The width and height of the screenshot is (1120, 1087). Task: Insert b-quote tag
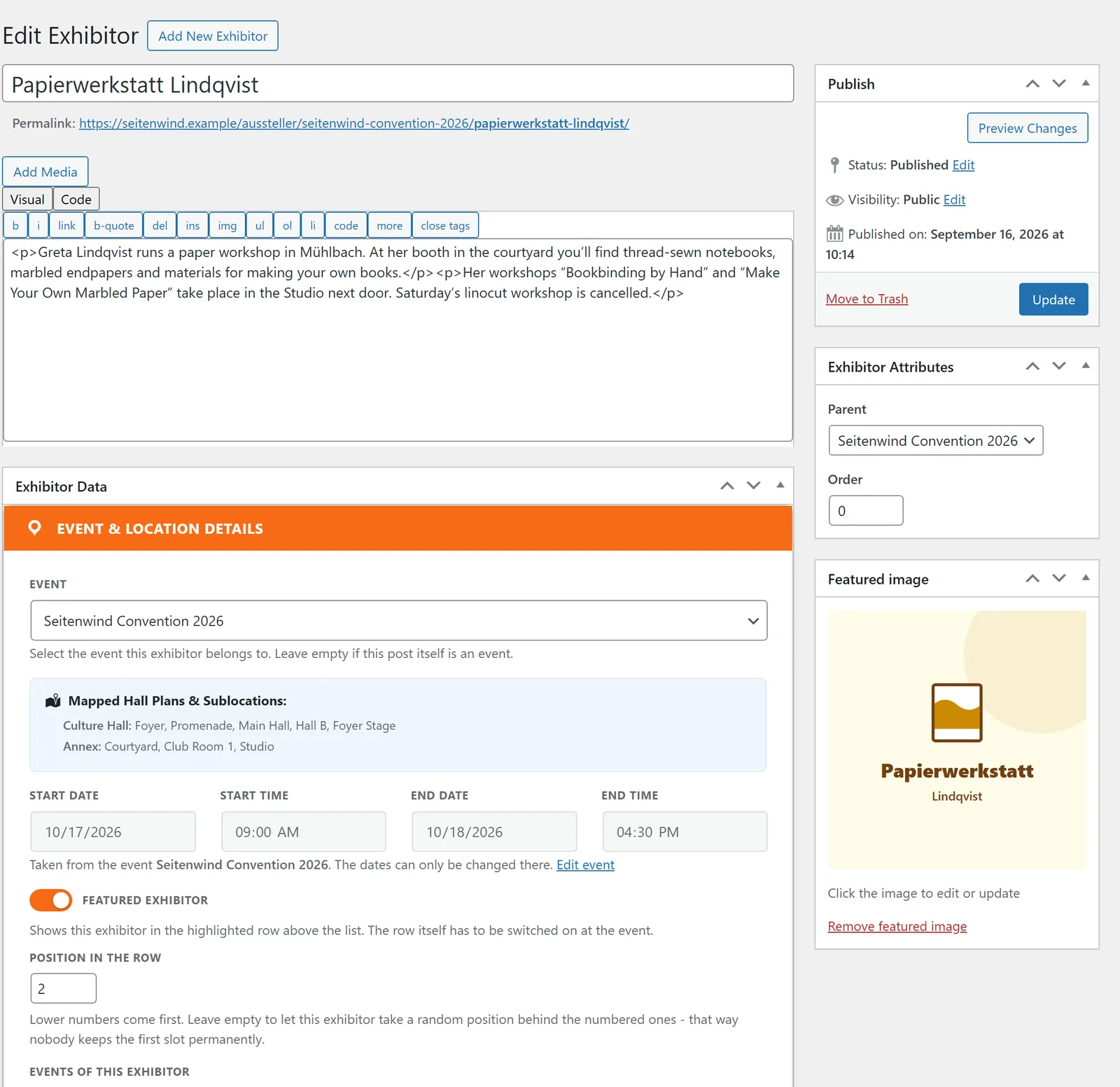pos(114,225)
